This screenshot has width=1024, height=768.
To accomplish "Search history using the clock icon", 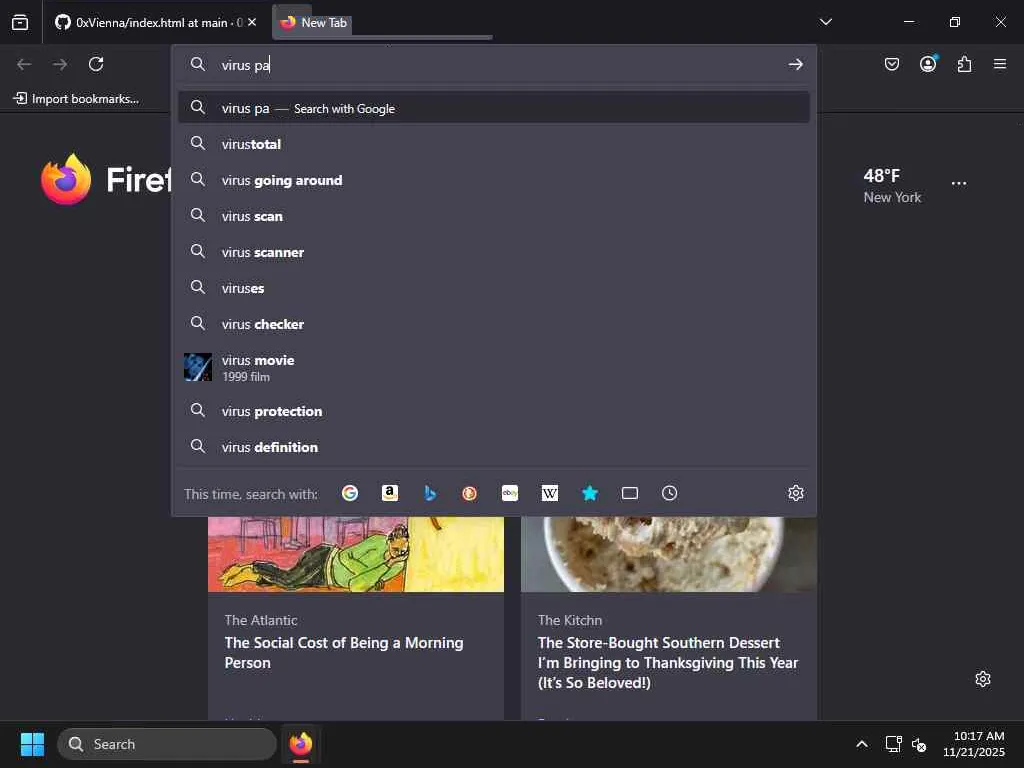I will [x=669, y=493].
